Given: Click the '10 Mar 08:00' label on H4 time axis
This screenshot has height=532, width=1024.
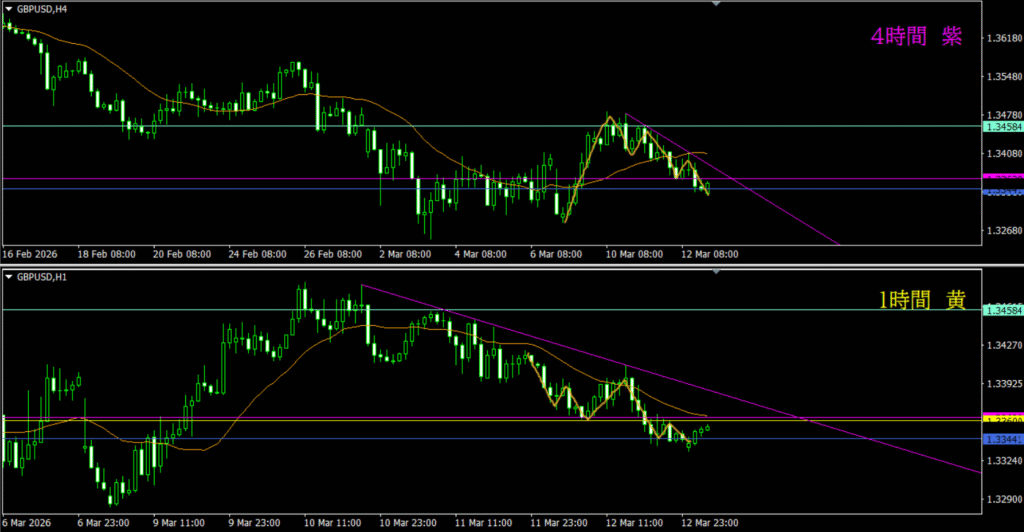Looking at the screenshot, I should 632,254.
